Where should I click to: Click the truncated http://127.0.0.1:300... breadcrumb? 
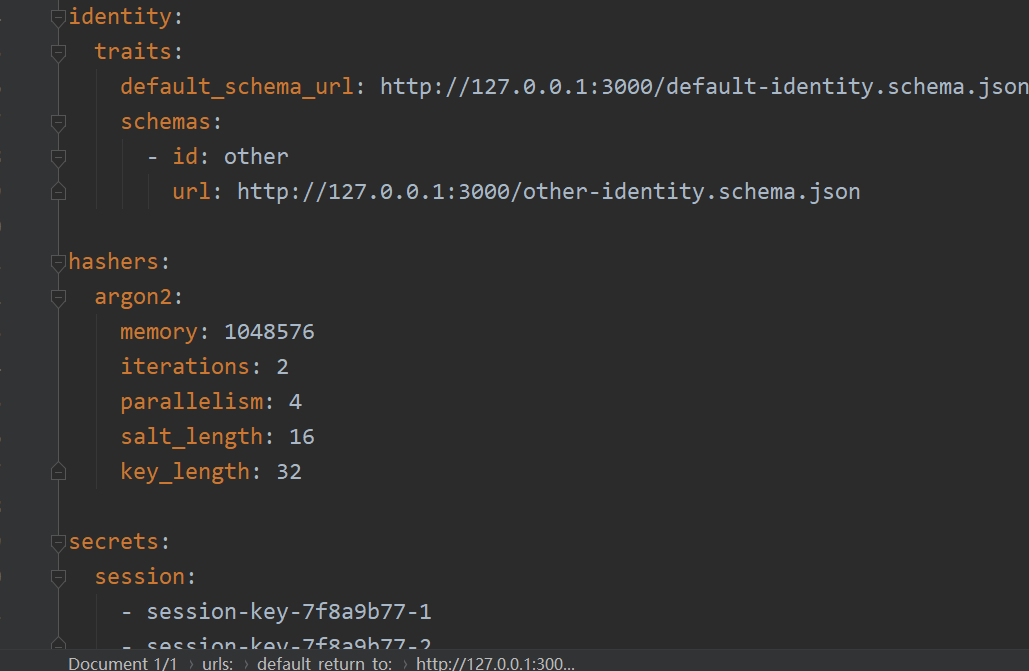pos(496,663)
